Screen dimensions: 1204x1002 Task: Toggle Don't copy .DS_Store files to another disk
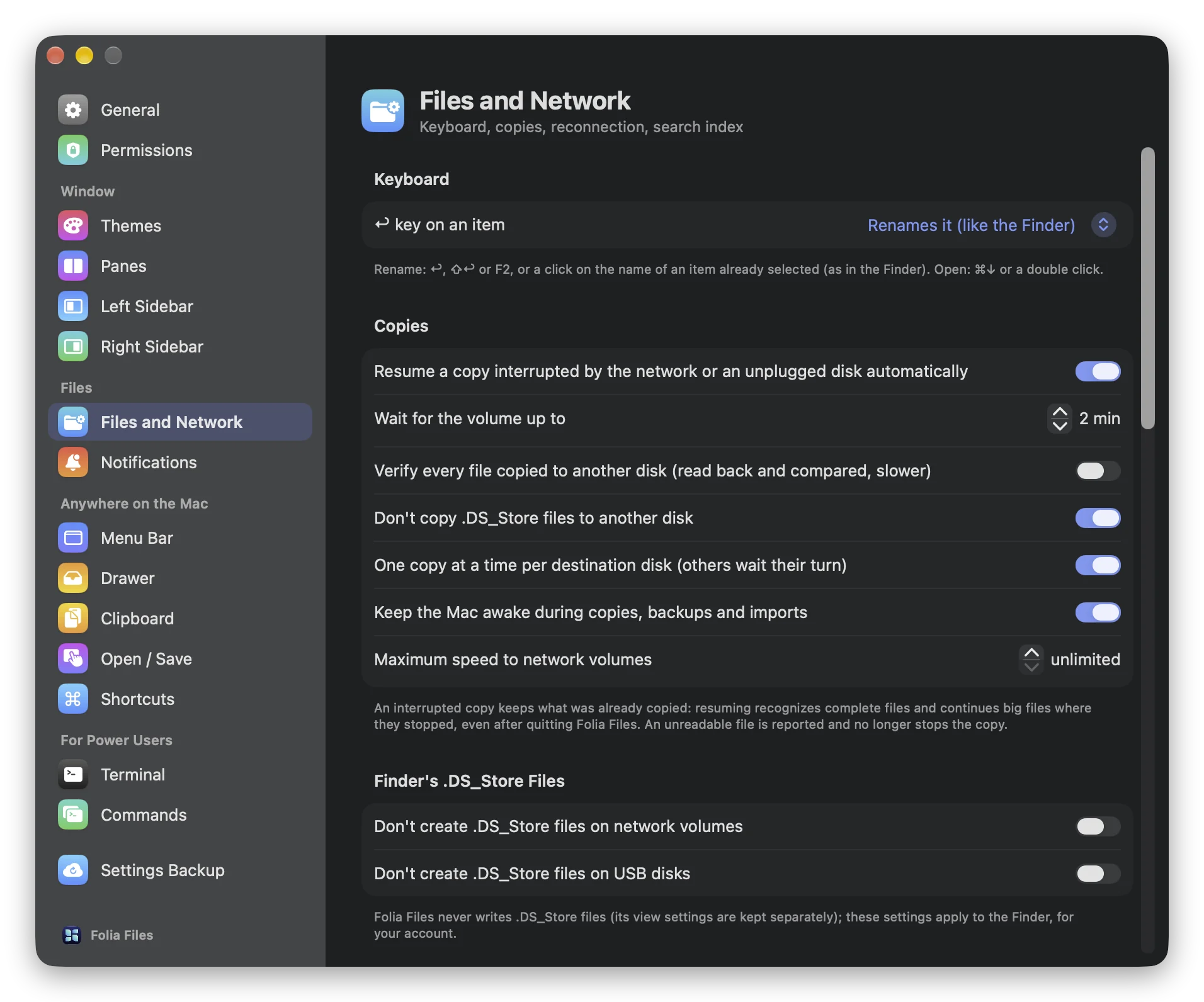point(1098,518)
